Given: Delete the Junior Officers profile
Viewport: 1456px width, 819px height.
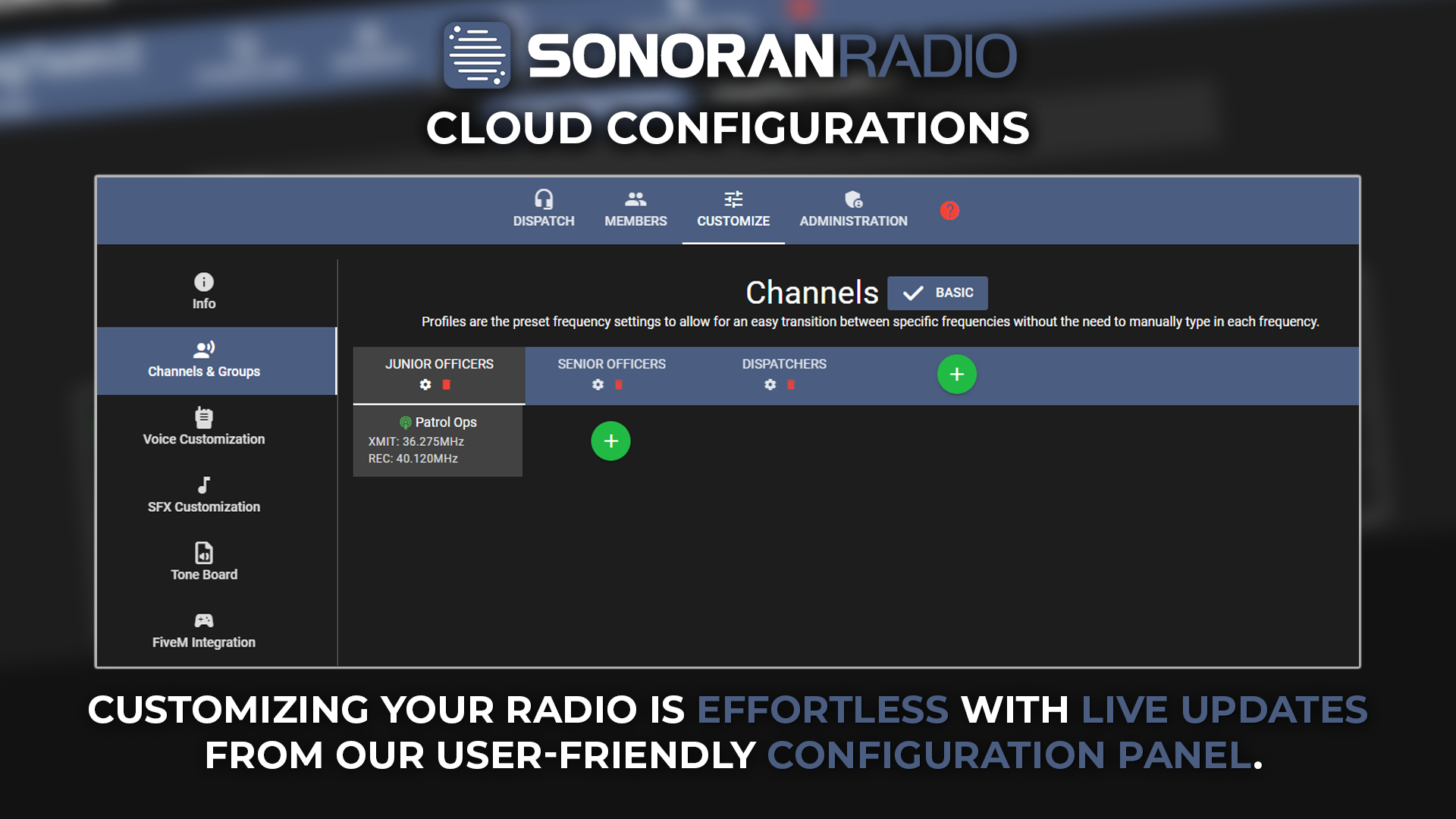Looking at the screenshot, I should click(x=447, y=384).
